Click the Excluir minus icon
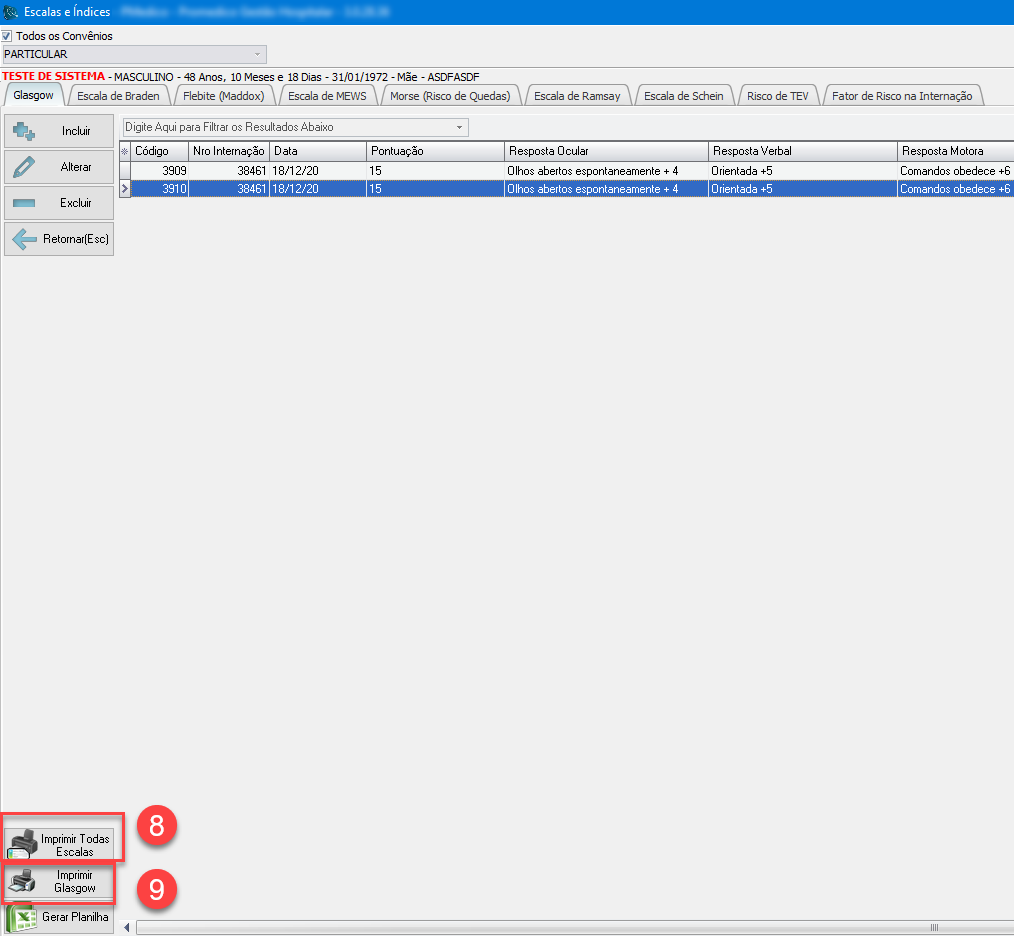 24,203
